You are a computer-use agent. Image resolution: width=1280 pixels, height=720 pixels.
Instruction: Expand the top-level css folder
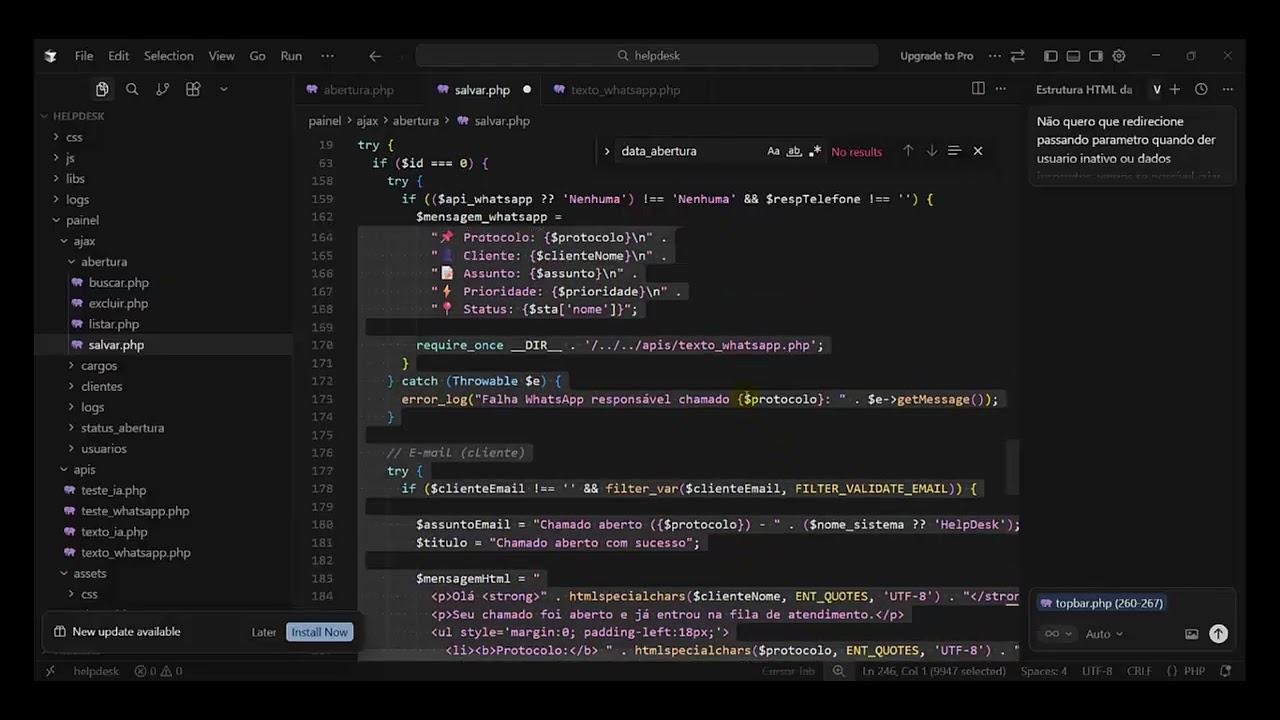[74, 137]
